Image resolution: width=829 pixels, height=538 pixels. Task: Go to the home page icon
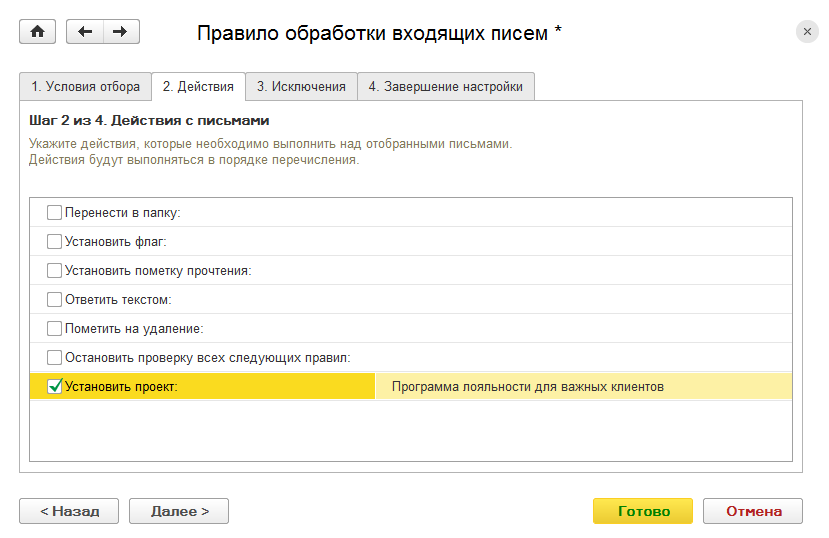coord(38,32)
